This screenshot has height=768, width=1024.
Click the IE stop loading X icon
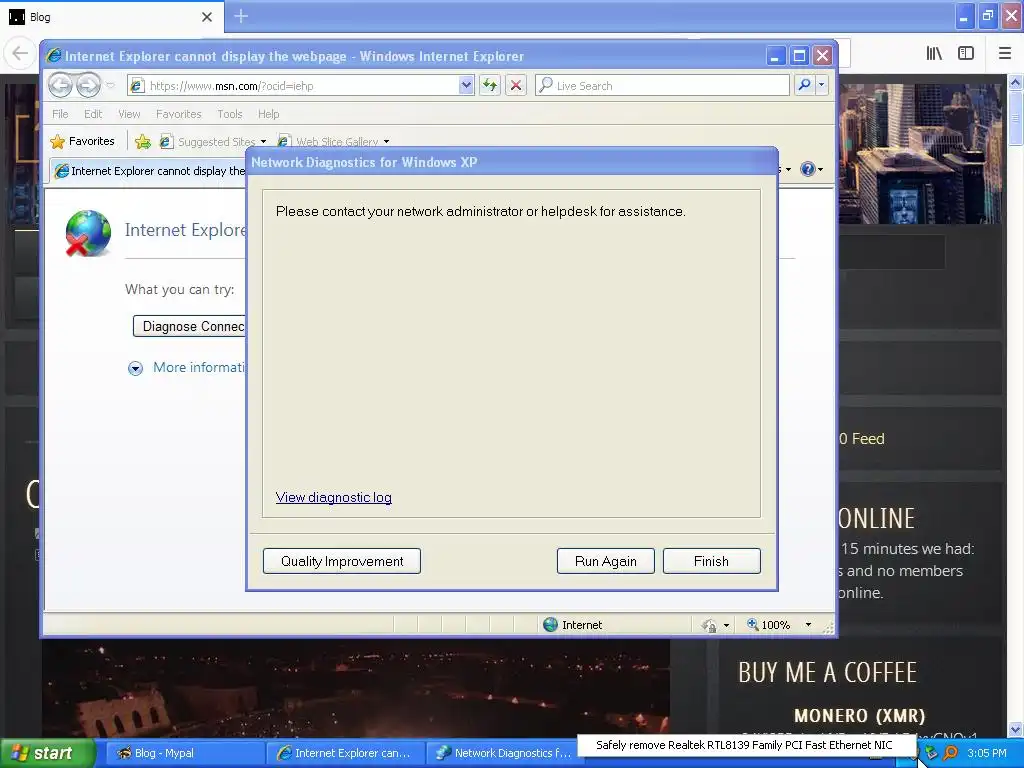516,86
